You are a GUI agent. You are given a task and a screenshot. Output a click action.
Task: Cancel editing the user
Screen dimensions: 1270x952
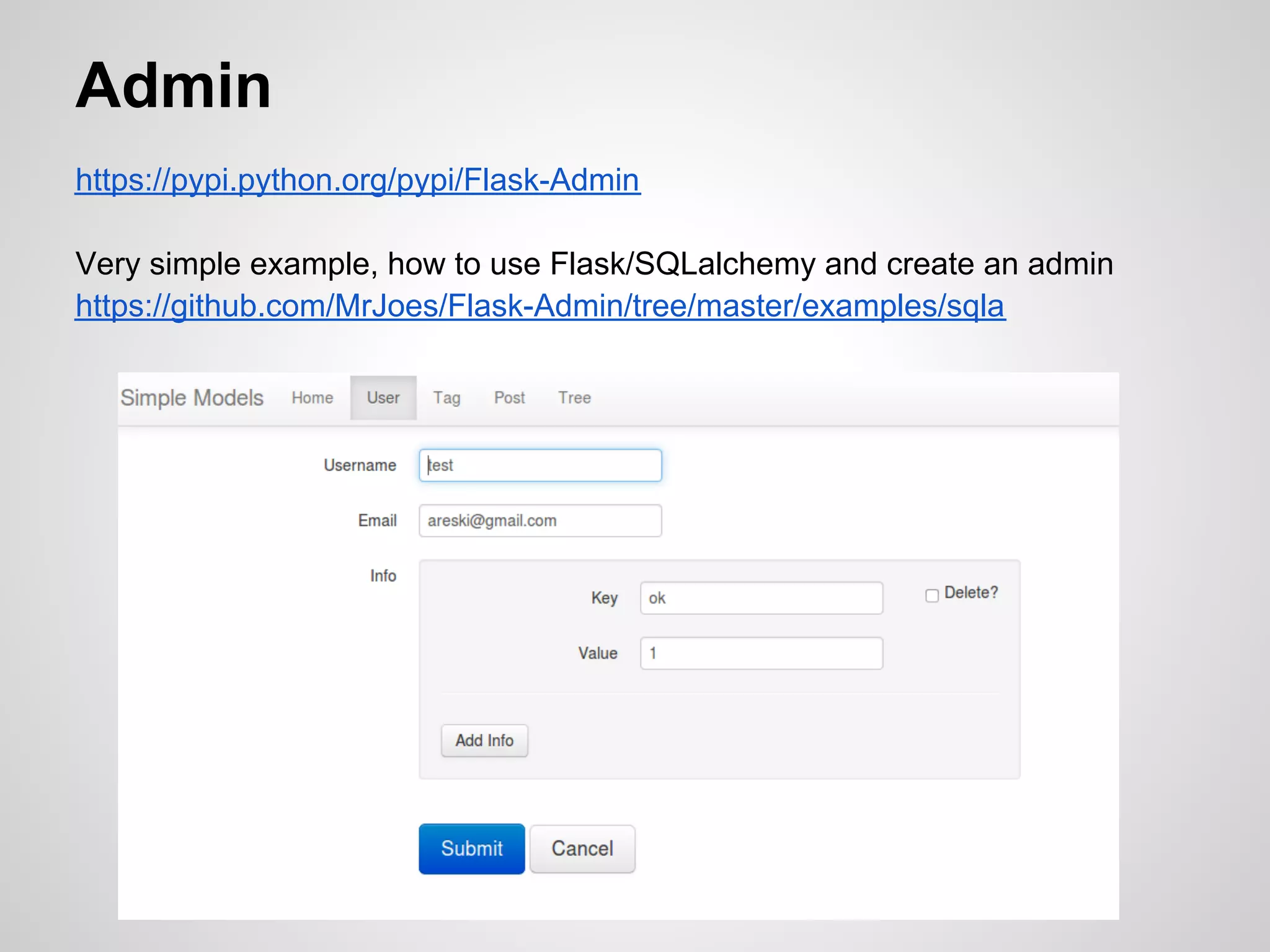[582, 848]
